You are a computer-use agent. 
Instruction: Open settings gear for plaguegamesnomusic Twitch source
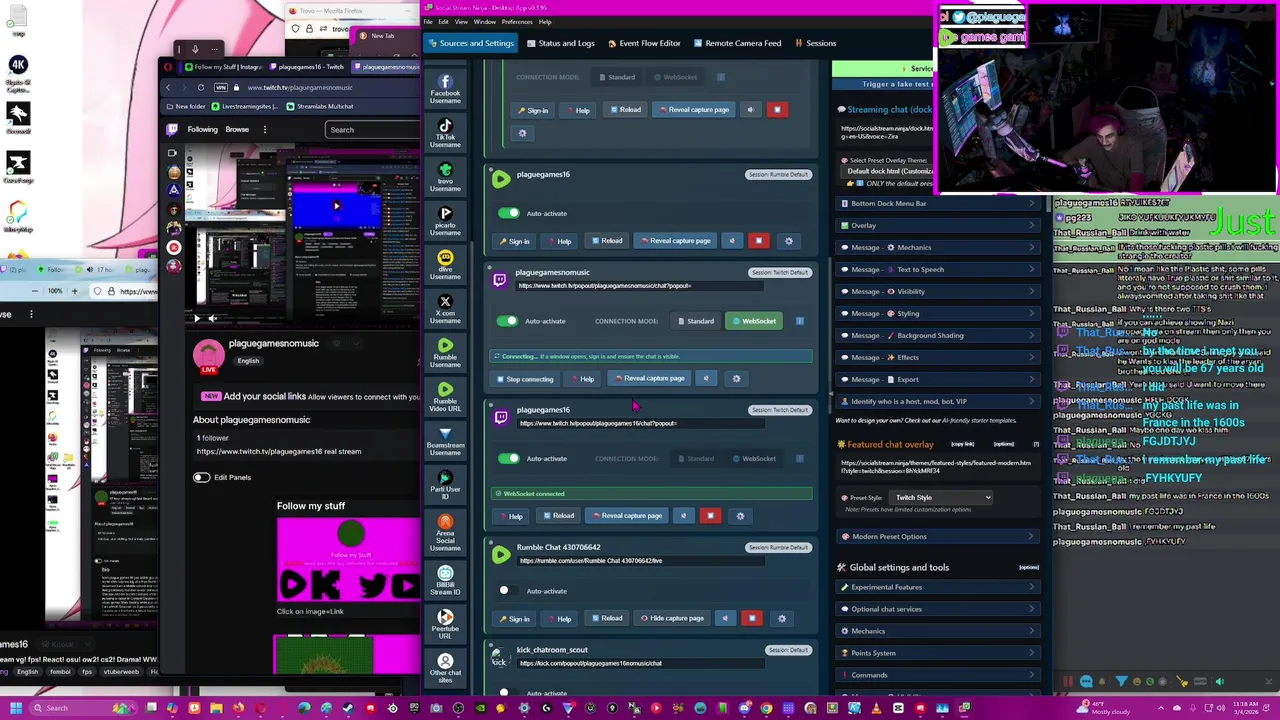coord(737,379)
